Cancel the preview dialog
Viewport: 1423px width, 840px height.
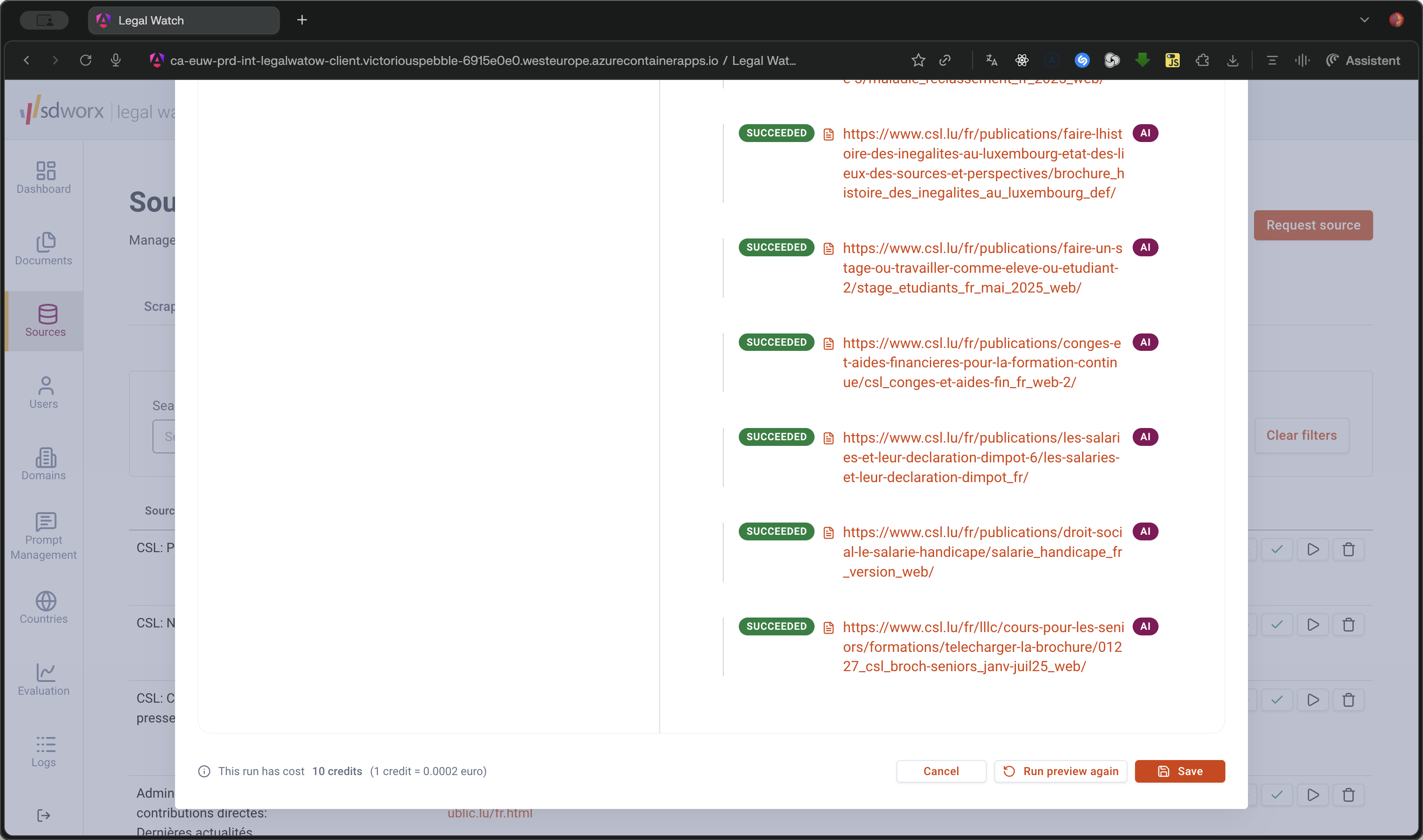click(x=941, y=771)
